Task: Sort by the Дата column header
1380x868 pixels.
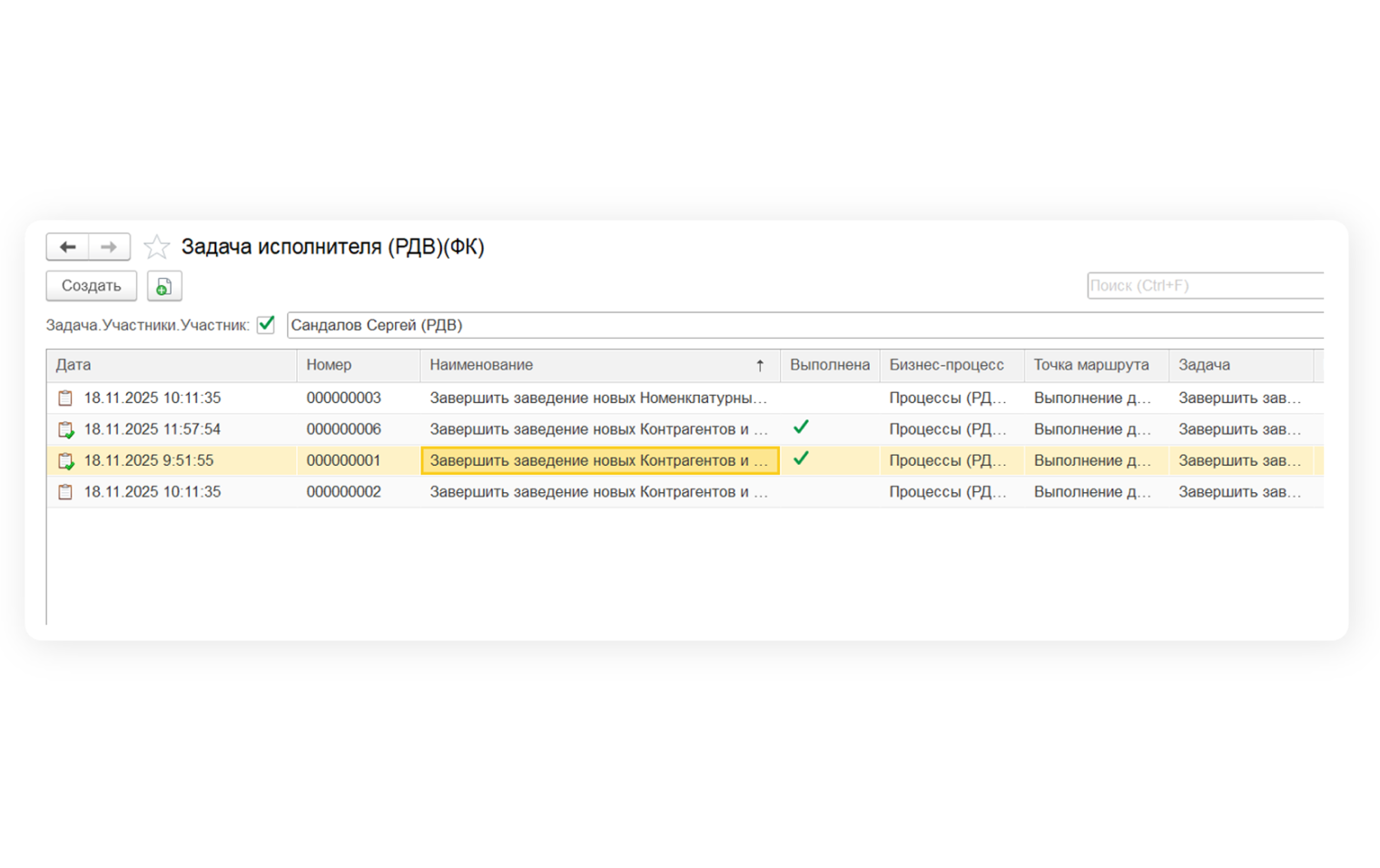Action: [x=171, y=365]
